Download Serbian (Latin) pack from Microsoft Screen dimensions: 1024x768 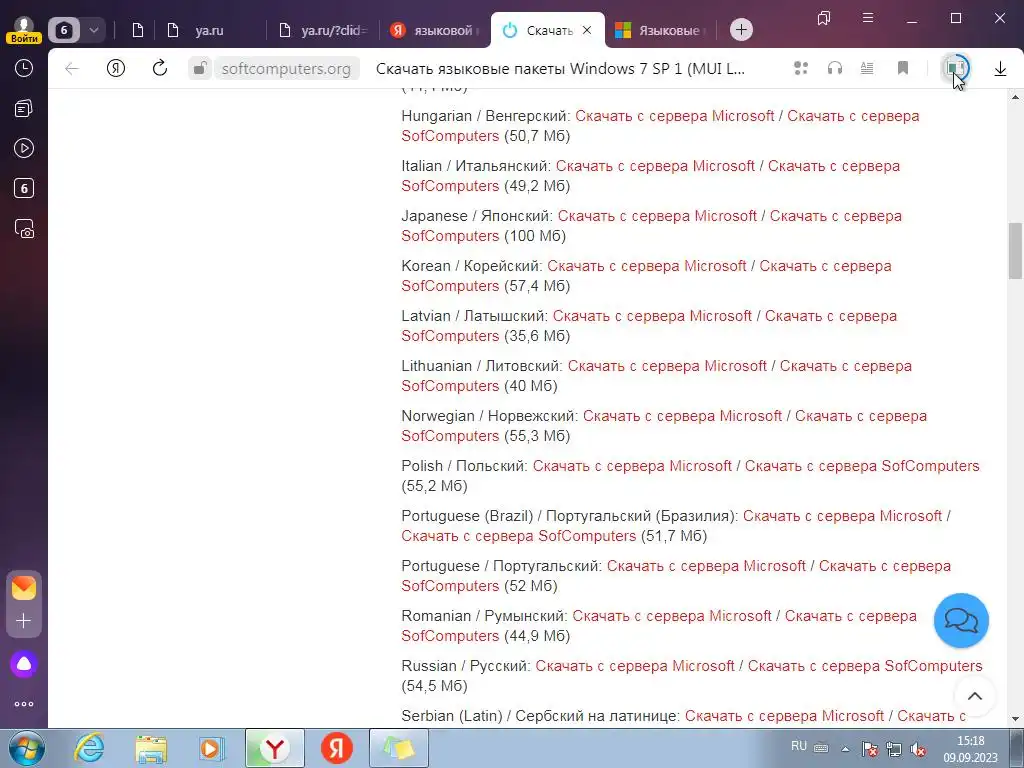784,716
